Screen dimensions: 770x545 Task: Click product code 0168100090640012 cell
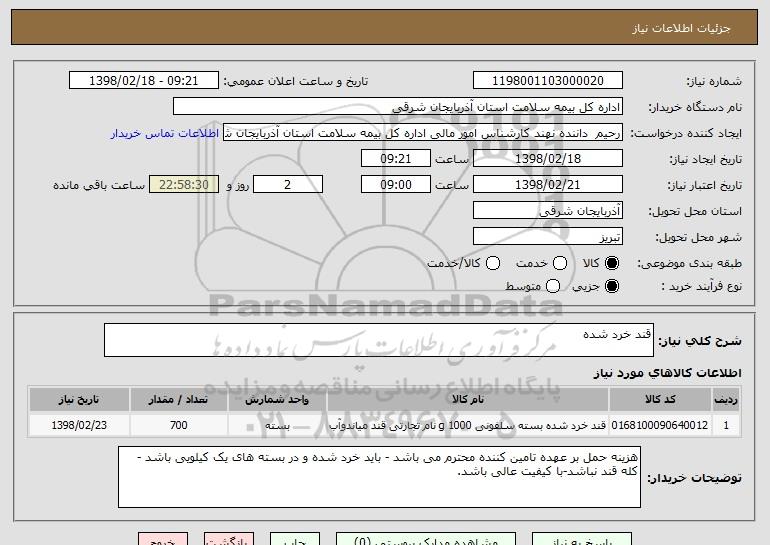660,425
